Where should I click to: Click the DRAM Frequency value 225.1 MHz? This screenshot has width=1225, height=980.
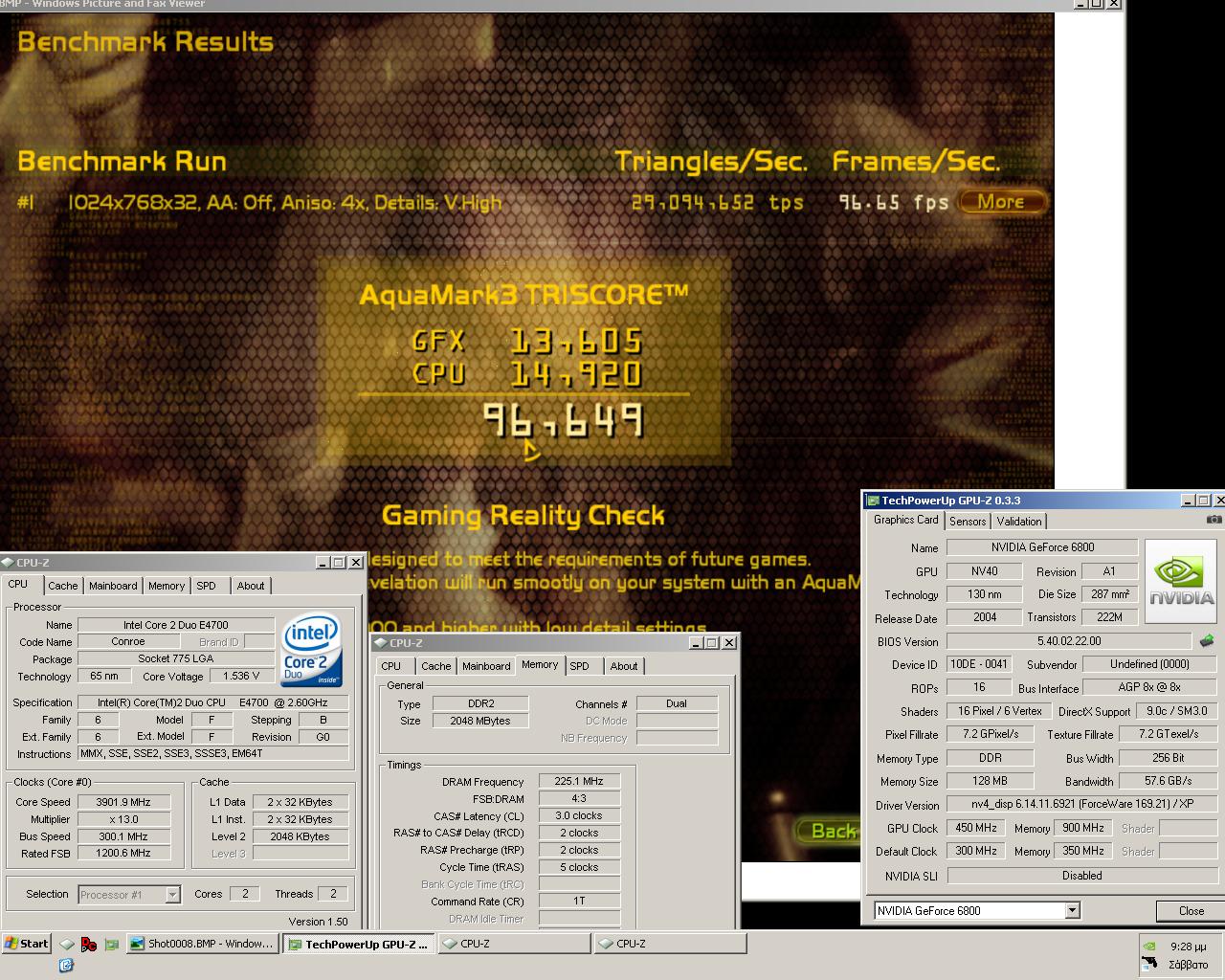coord(579,781)
